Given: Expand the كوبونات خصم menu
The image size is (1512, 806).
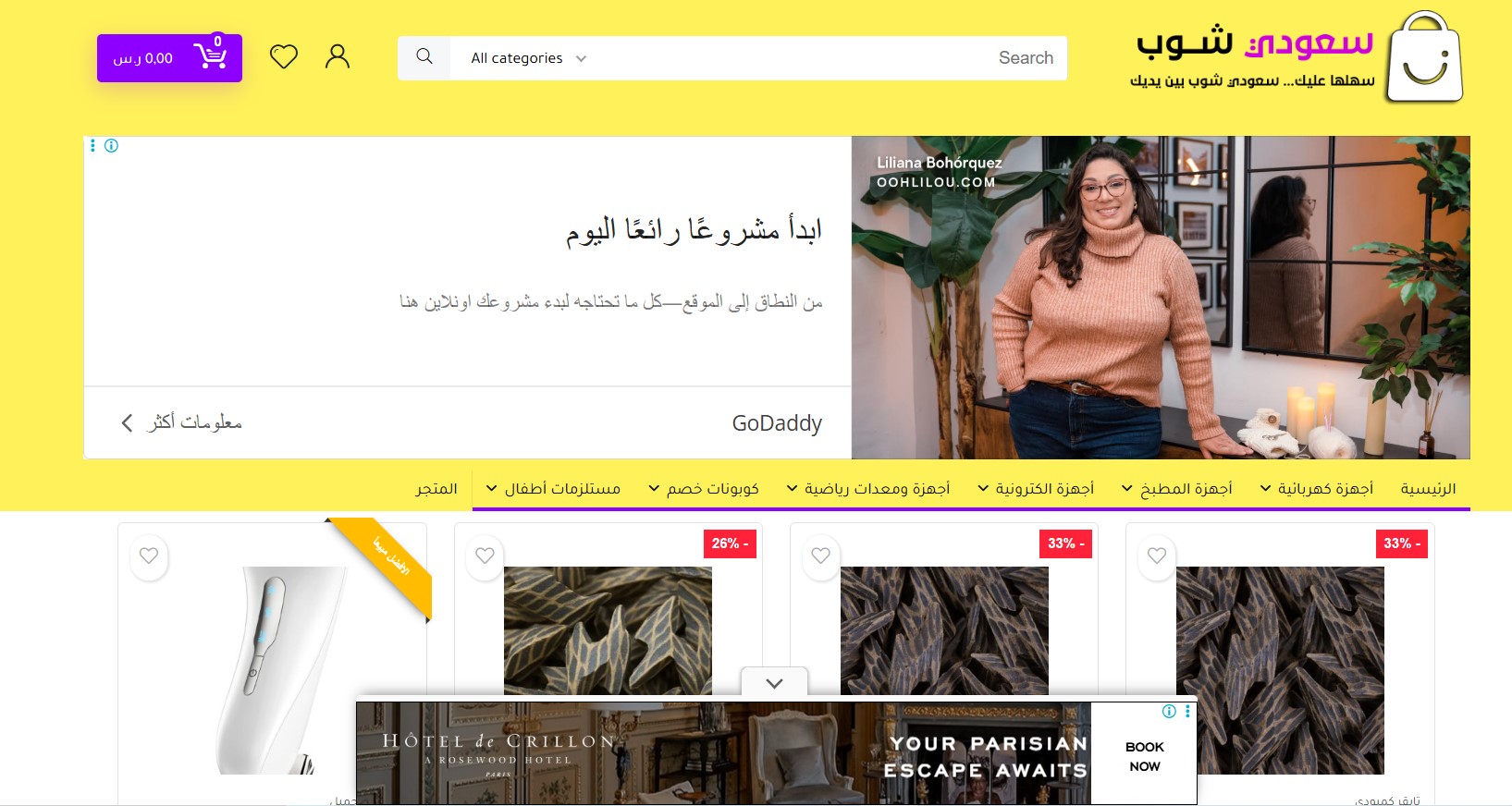Looking at the screenshot, I should click(x=704, y=489).
